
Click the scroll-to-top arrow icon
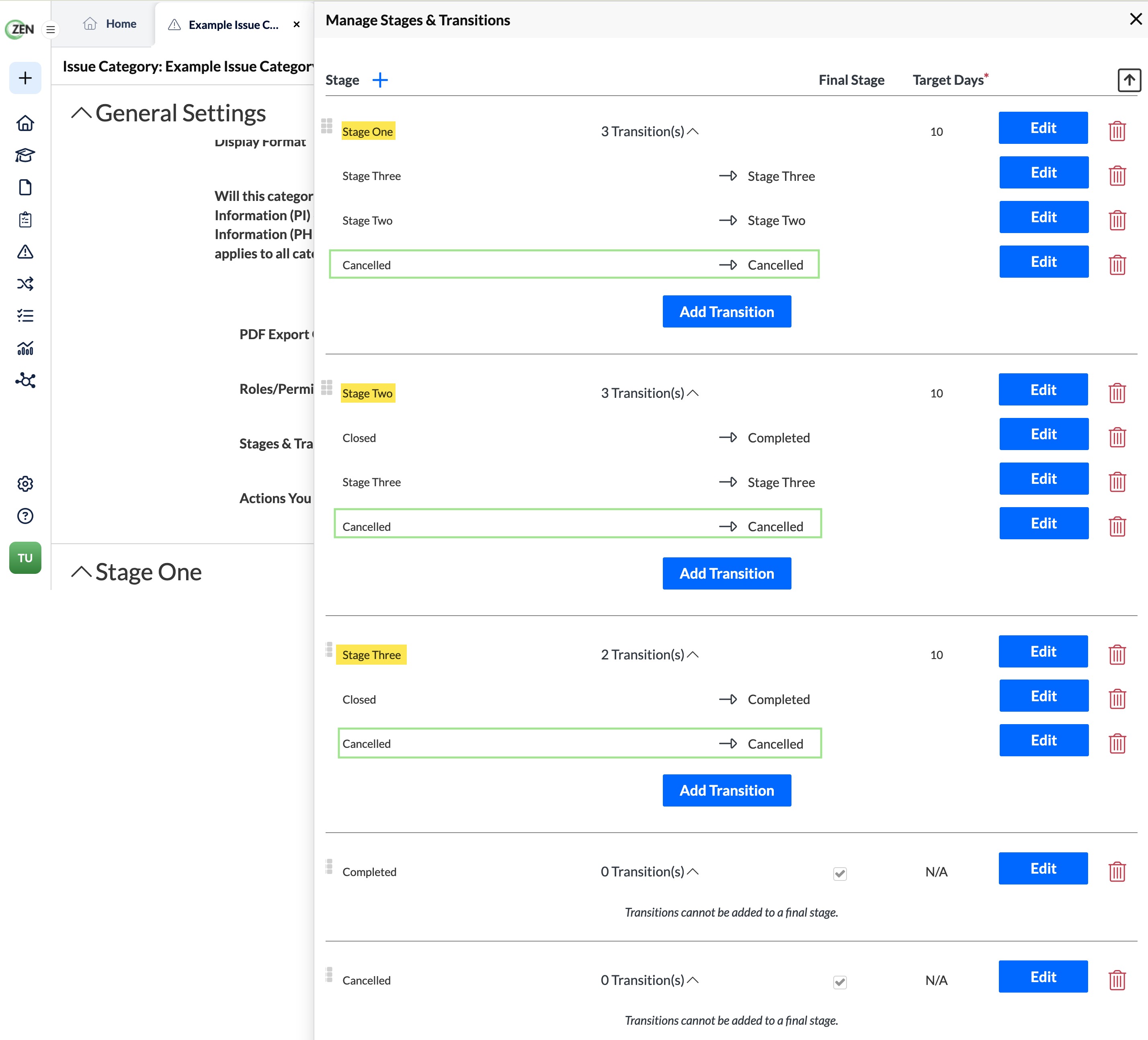click(1129, 80)
